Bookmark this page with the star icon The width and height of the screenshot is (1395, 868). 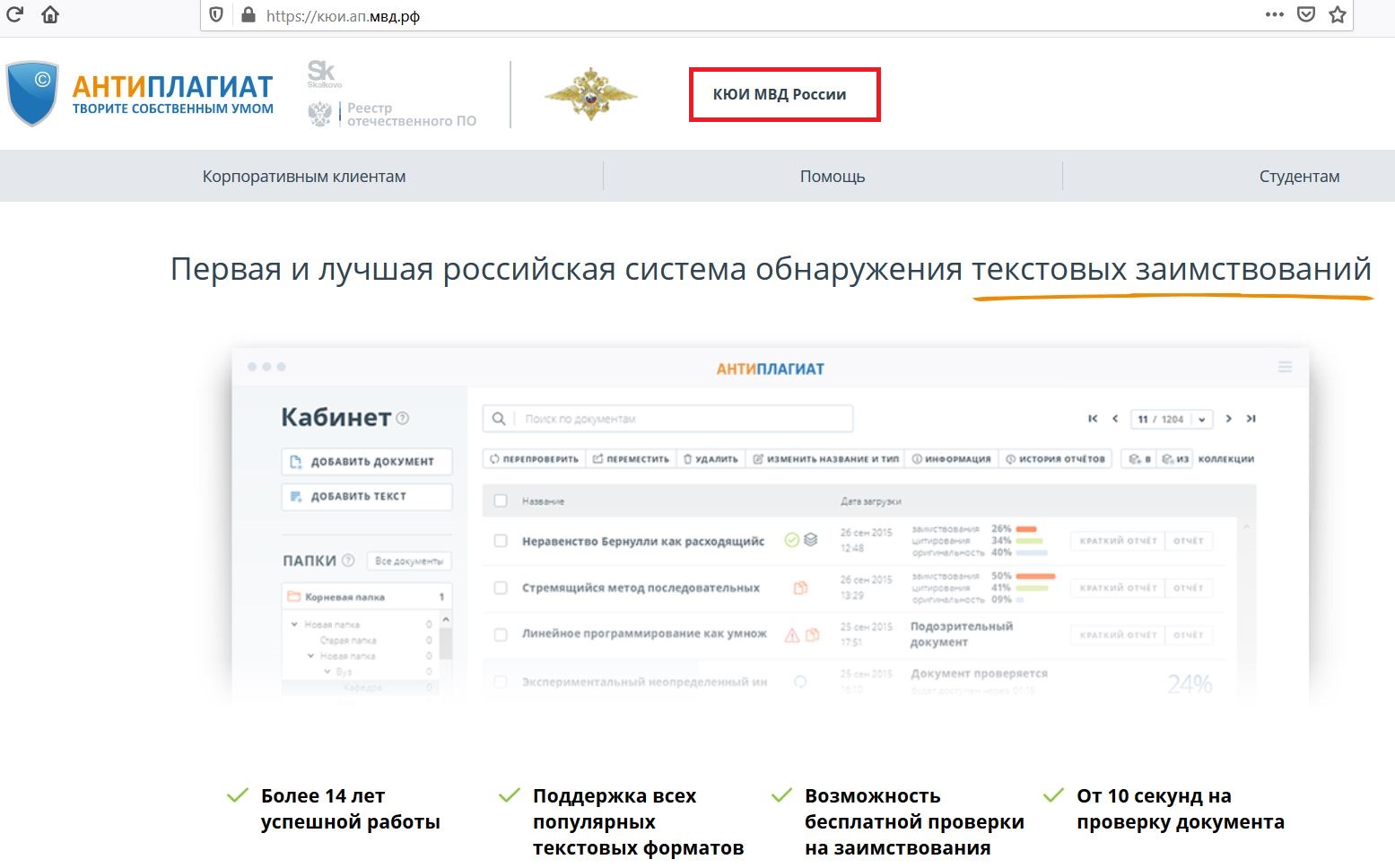click(1338, 14)
